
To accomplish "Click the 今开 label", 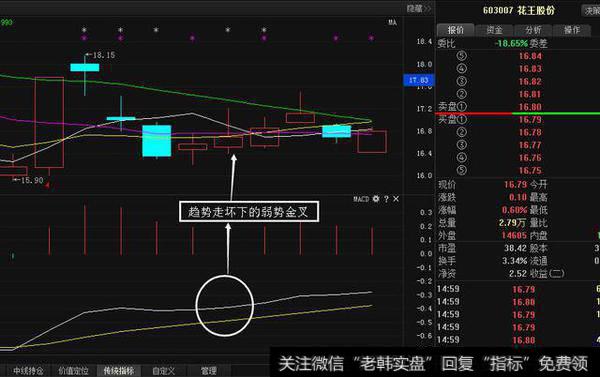I will click(539, 184).
